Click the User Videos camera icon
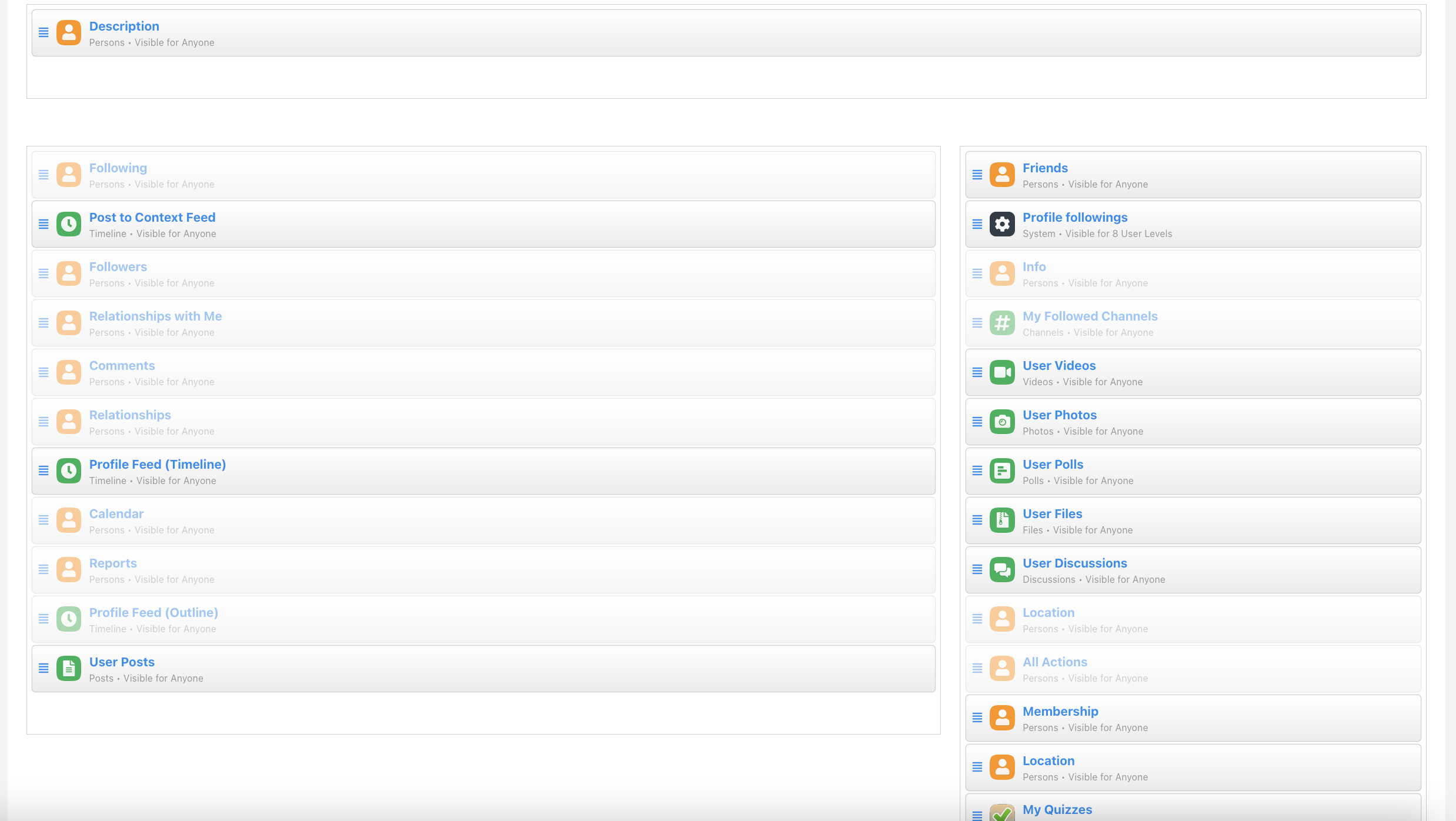Viewport: 1456px width, 821px height. [1002, 372]
